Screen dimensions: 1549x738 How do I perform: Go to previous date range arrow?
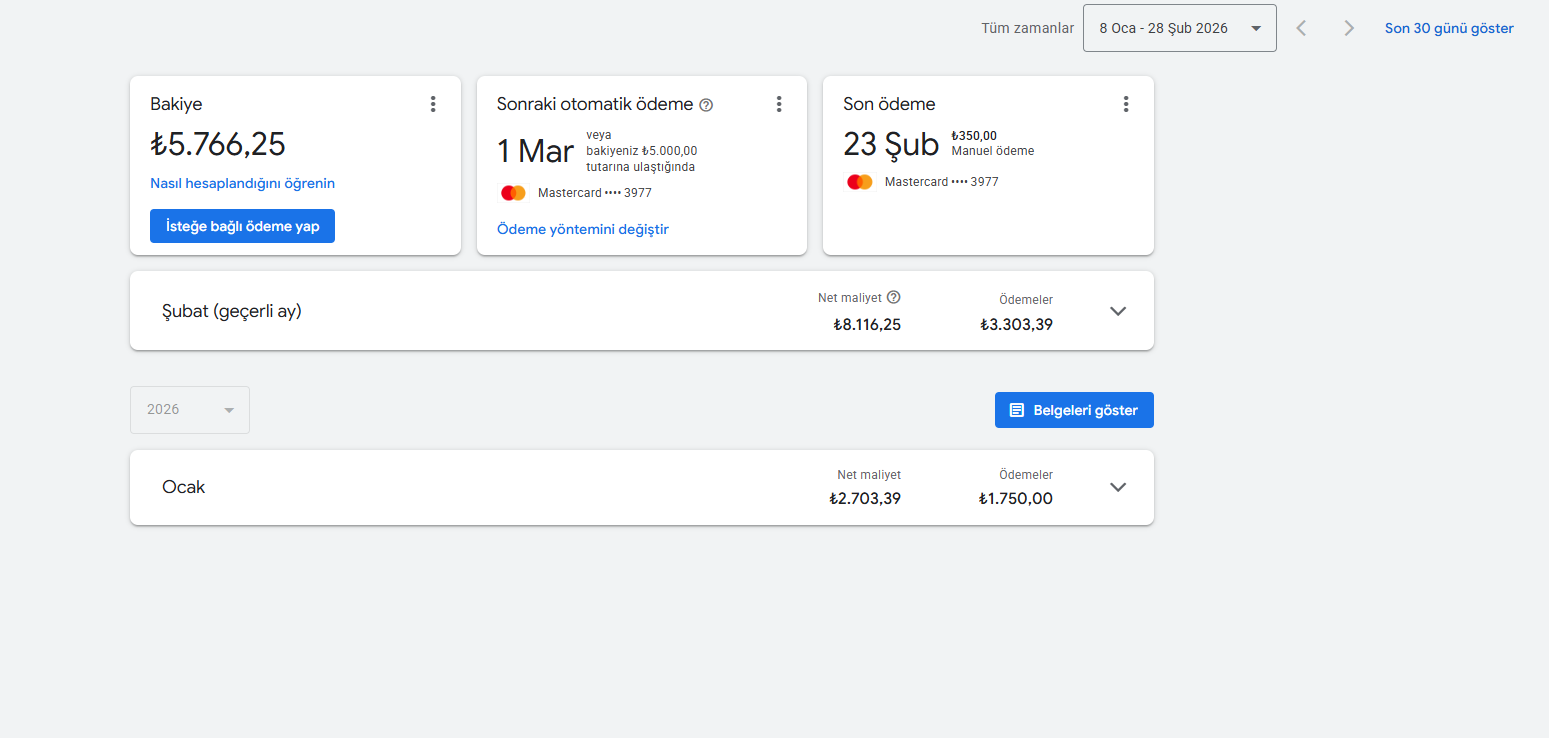[1301, 28]
